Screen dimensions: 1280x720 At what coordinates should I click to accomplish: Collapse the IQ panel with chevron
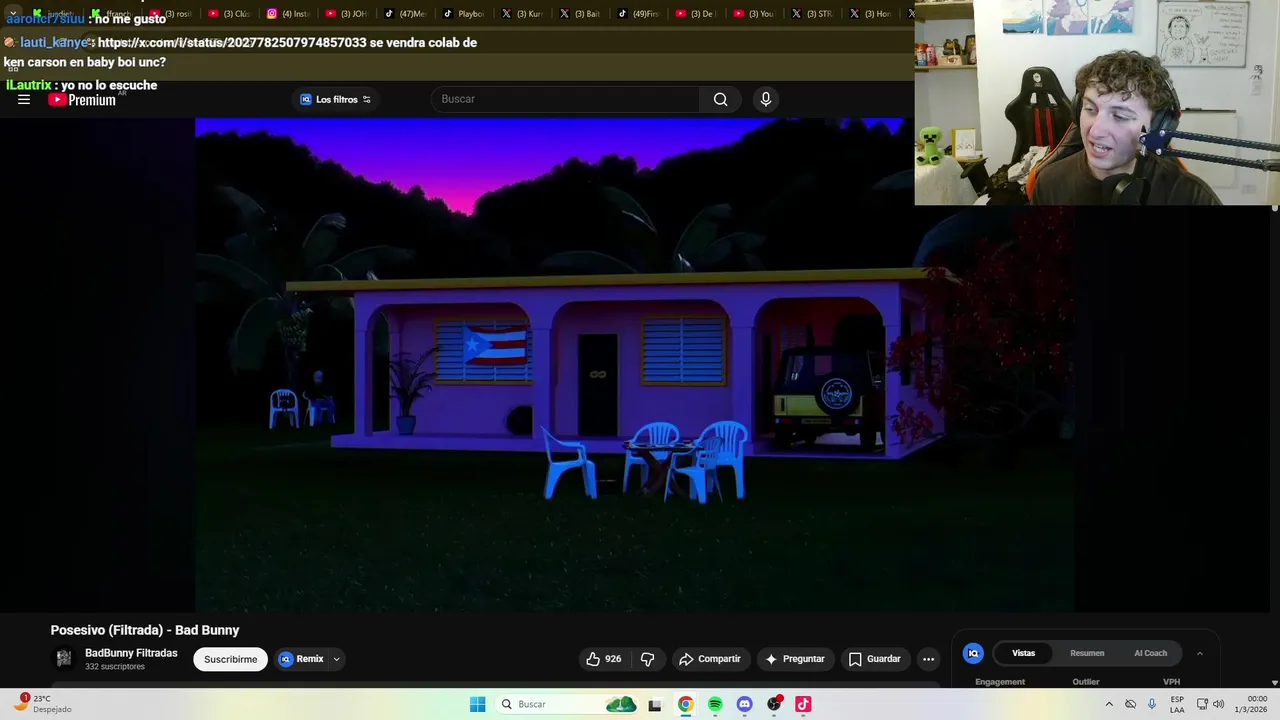tap(1199, 653)
